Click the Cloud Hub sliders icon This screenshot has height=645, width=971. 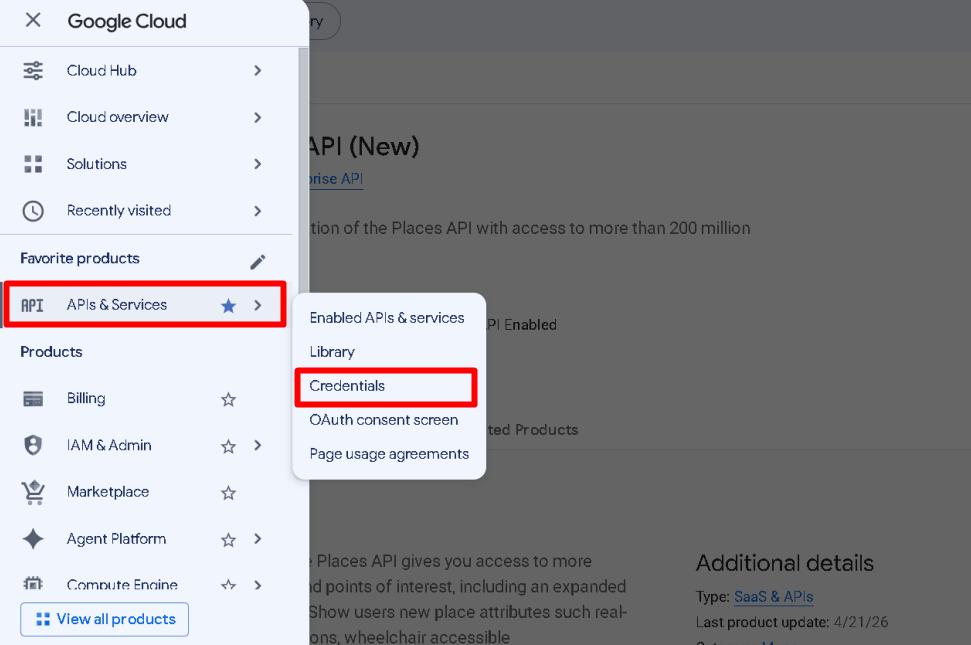pos(33,71)
